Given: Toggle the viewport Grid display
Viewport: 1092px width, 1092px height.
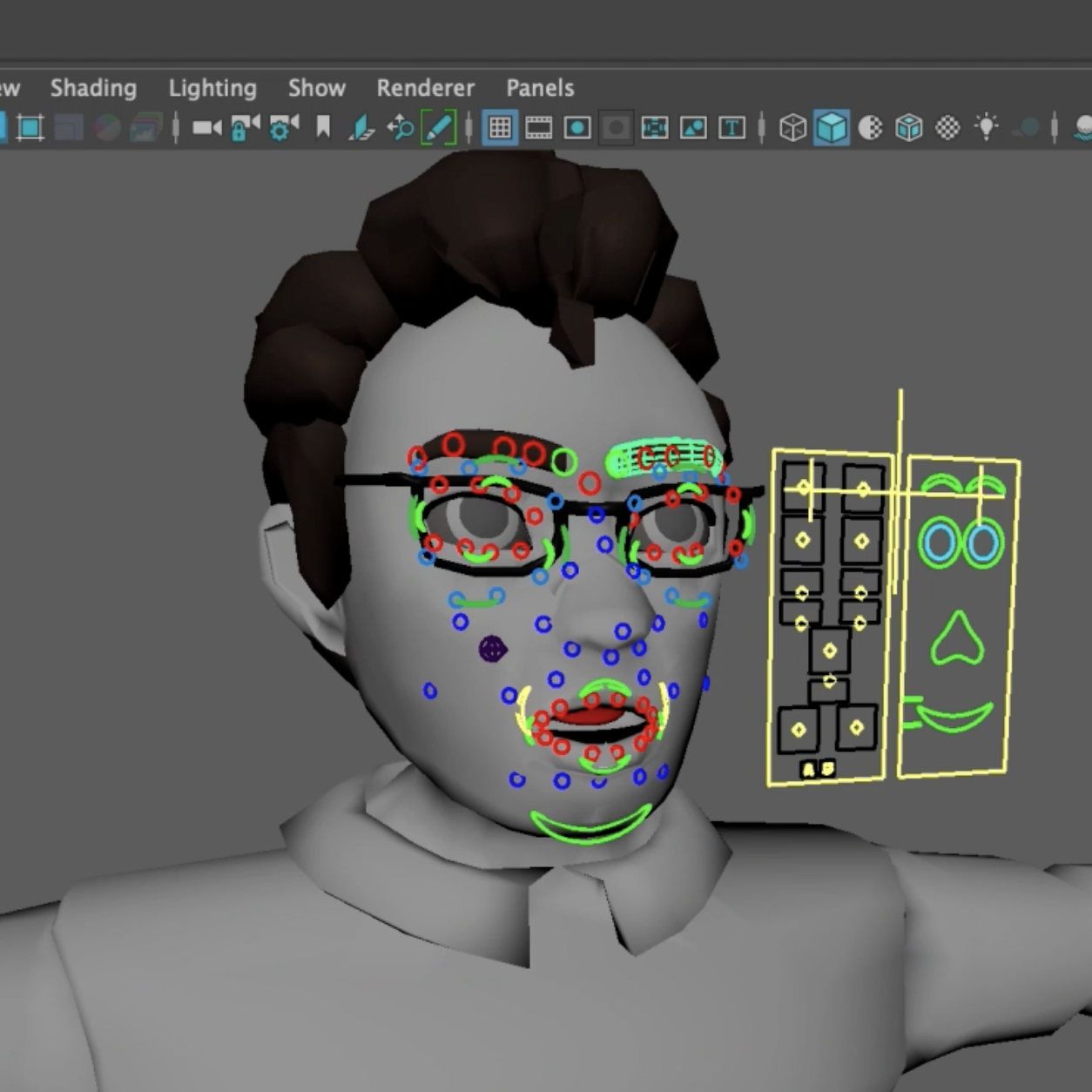Looking at the screenshot, I should (500, 128).
